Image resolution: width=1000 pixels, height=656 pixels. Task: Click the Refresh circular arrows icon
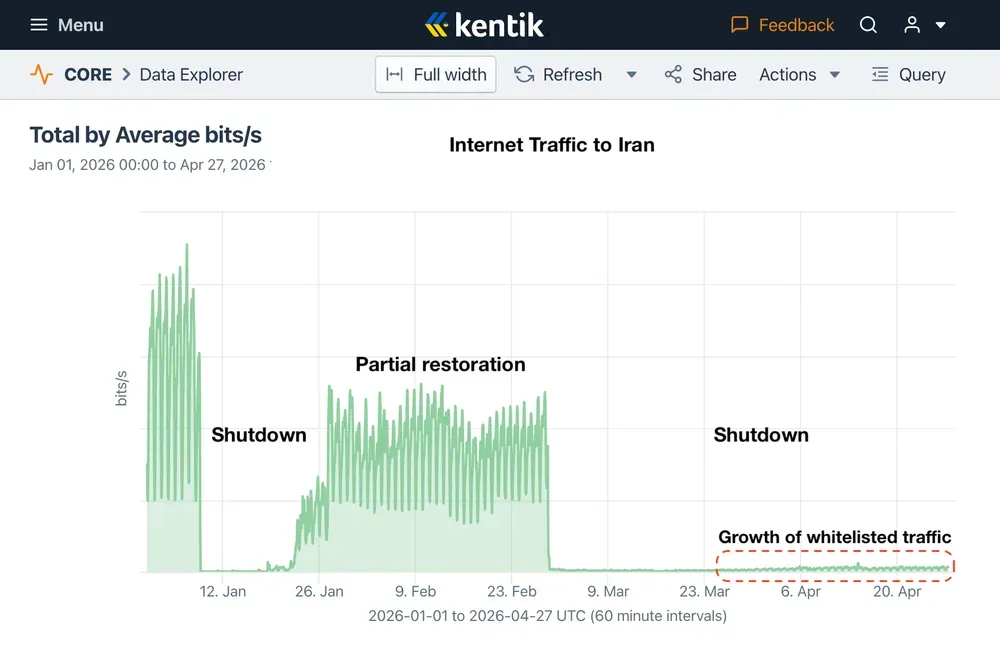524,75
